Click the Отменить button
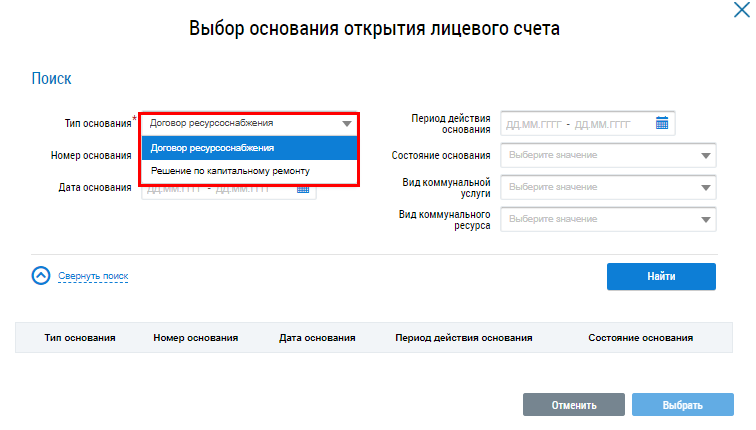This screenshot has width=756, height=430. pos(573,405)
